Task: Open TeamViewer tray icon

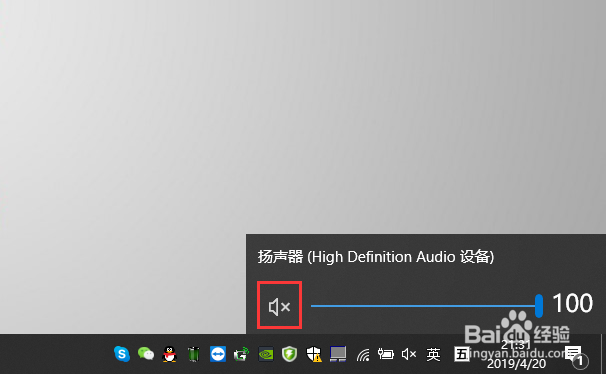Action: coord(218,354)
